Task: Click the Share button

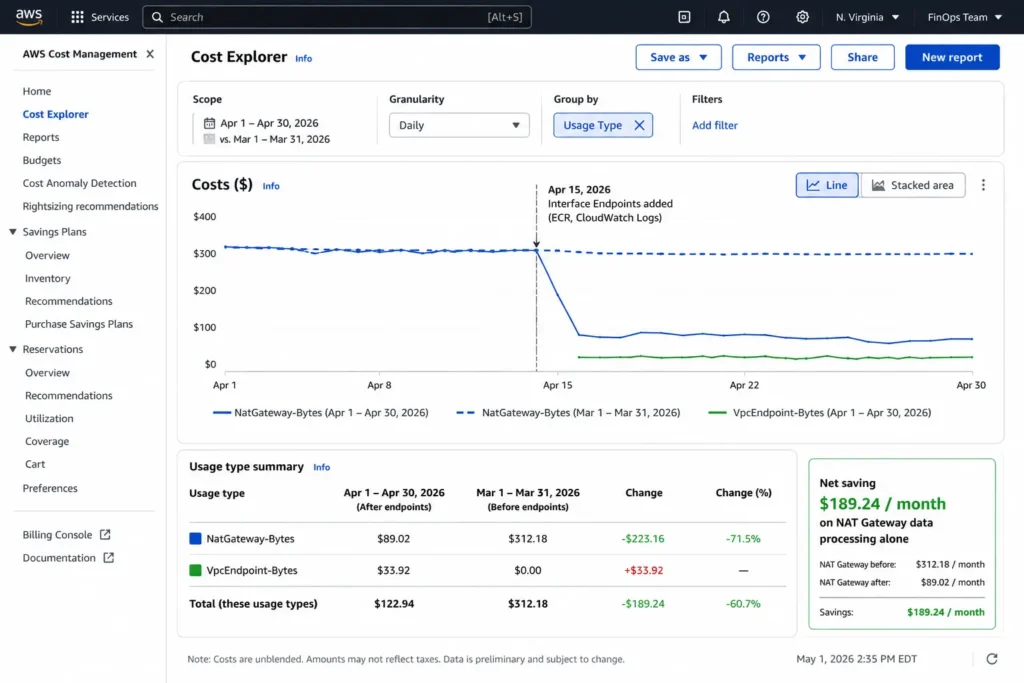Action: pos(862,57)
